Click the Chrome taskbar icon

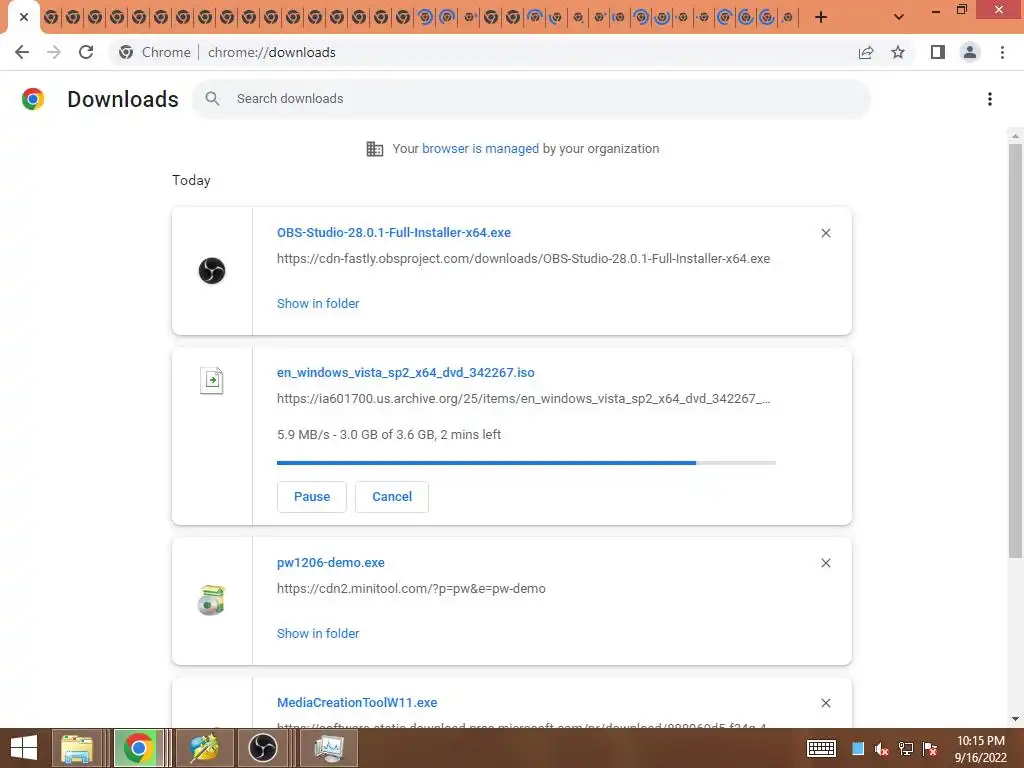click(138, 748)
